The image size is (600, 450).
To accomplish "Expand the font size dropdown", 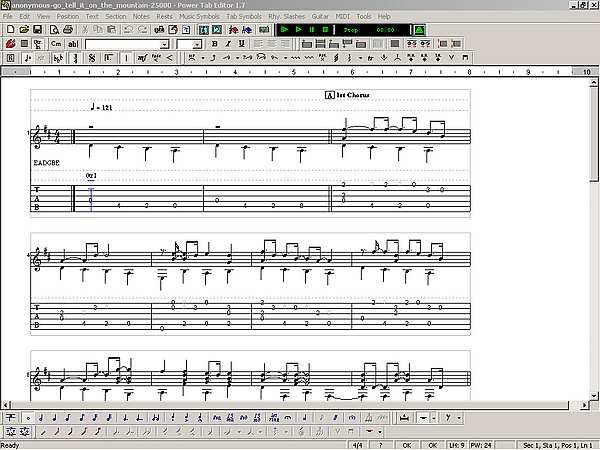I will 198,44.
